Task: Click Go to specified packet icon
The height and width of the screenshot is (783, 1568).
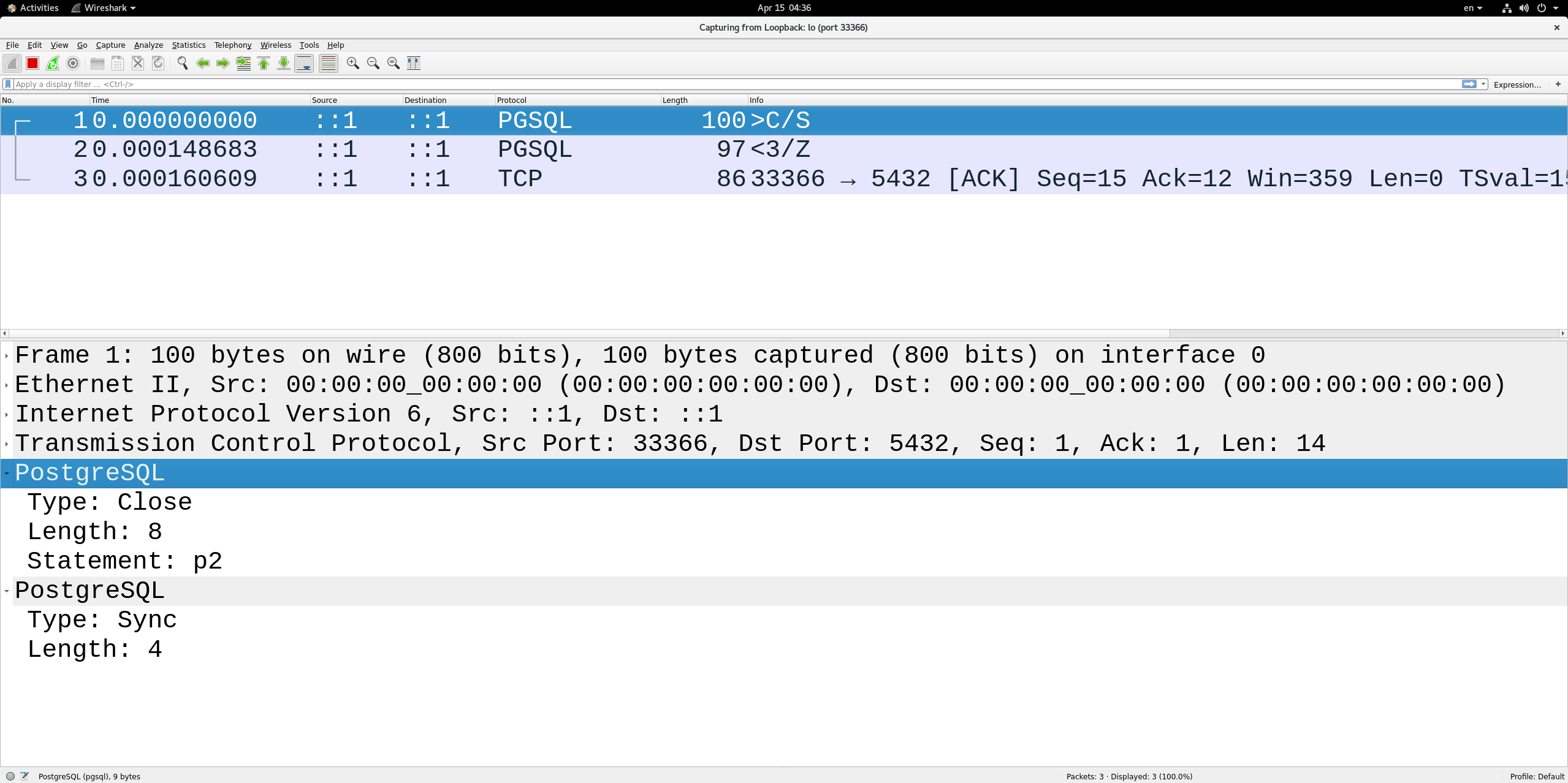Action: point(243,63)
